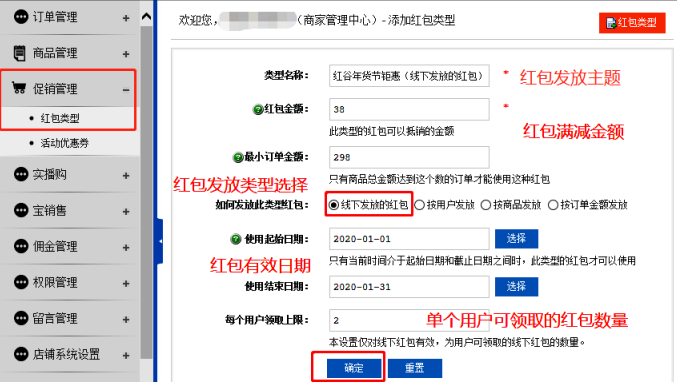Click the 类型名称 text input field

pos(409,76)
